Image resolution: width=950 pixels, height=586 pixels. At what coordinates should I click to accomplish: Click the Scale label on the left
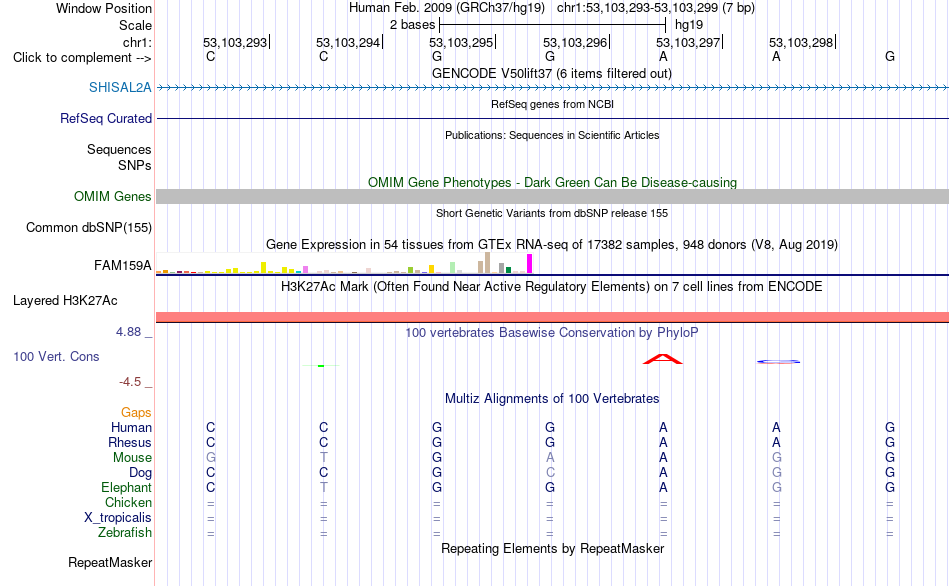135,25
